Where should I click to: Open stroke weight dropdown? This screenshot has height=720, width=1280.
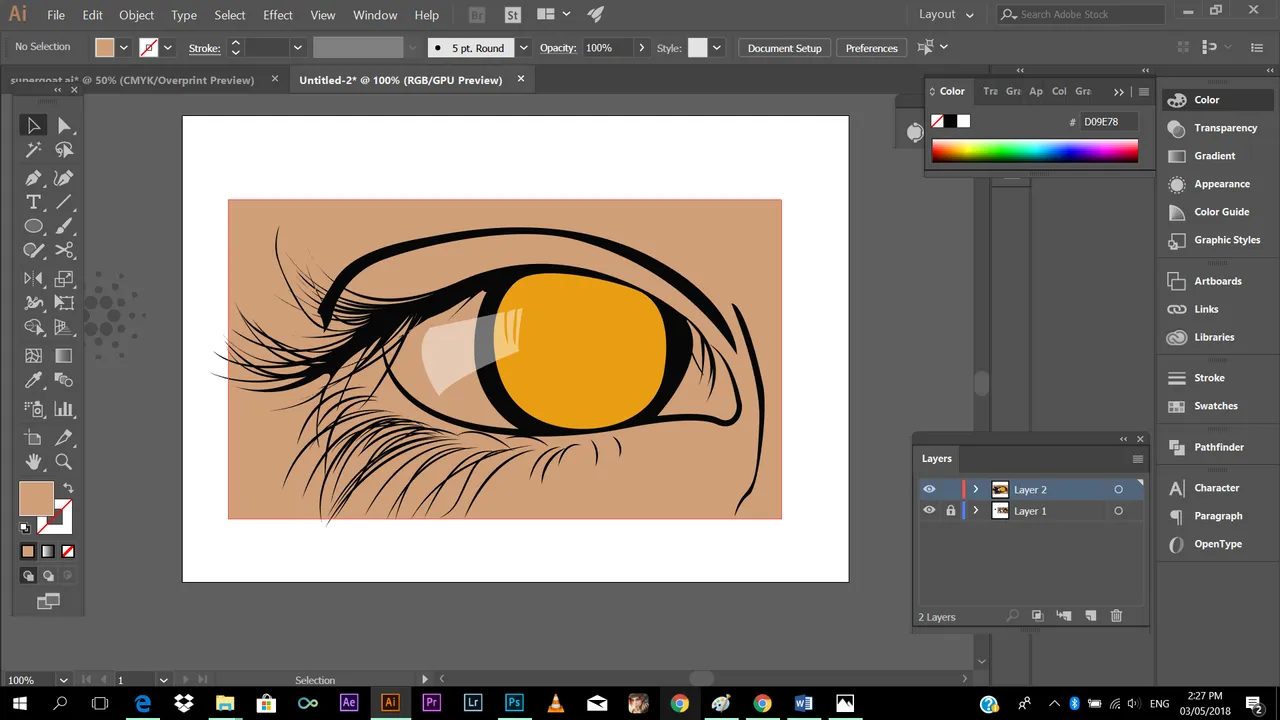coord(297,48)
